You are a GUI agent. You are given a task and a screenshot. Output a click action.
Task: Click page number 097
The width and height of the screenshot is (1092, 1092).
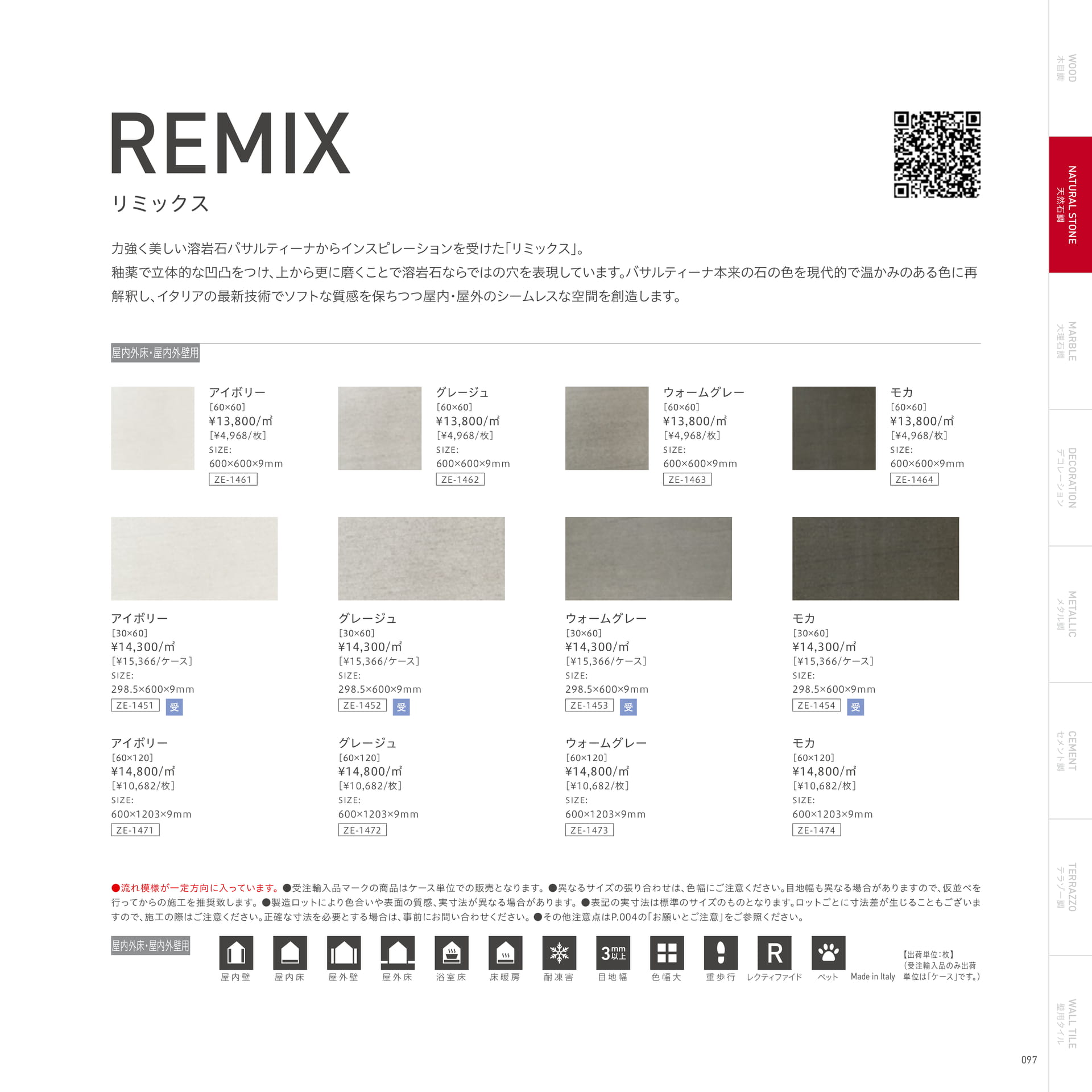1029,1060
